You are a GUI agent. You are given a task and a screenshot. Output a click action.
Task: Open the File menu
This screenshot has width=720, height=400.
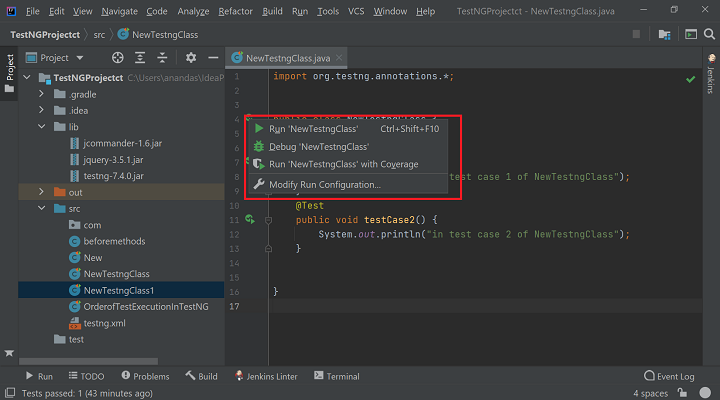[33, 11]
